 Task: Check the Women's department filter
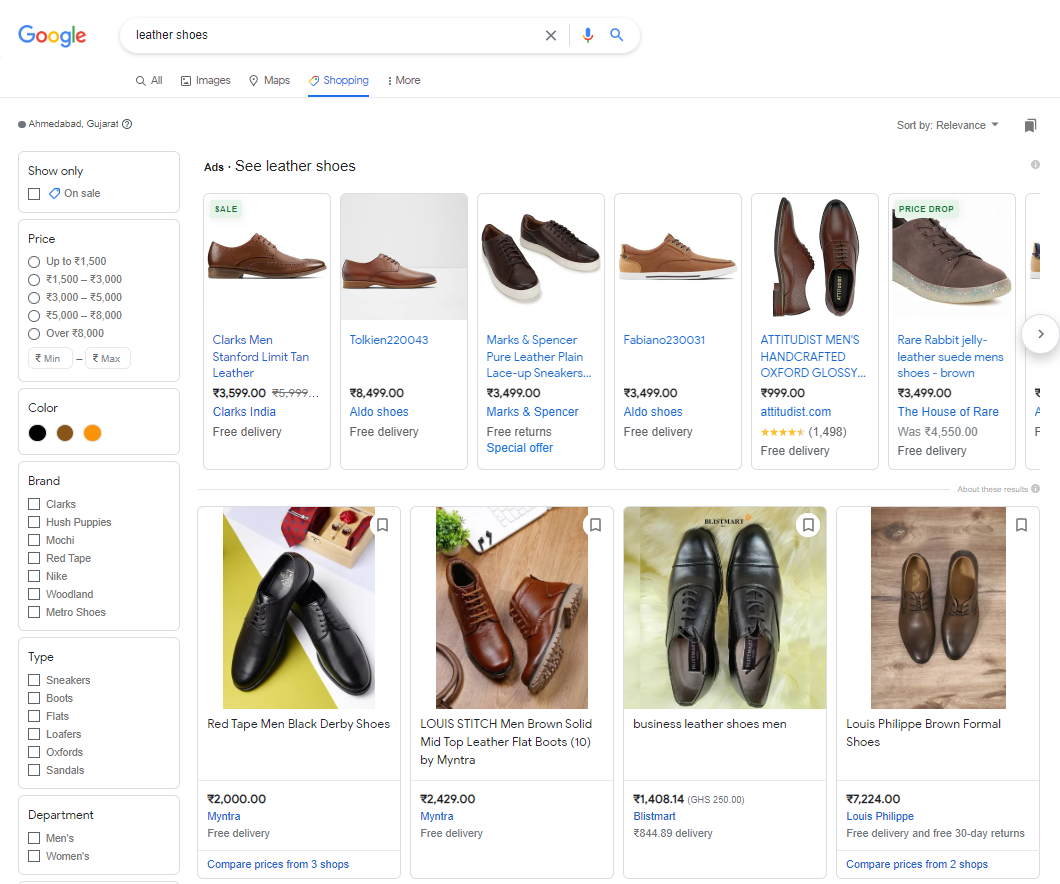click(34, 856)
